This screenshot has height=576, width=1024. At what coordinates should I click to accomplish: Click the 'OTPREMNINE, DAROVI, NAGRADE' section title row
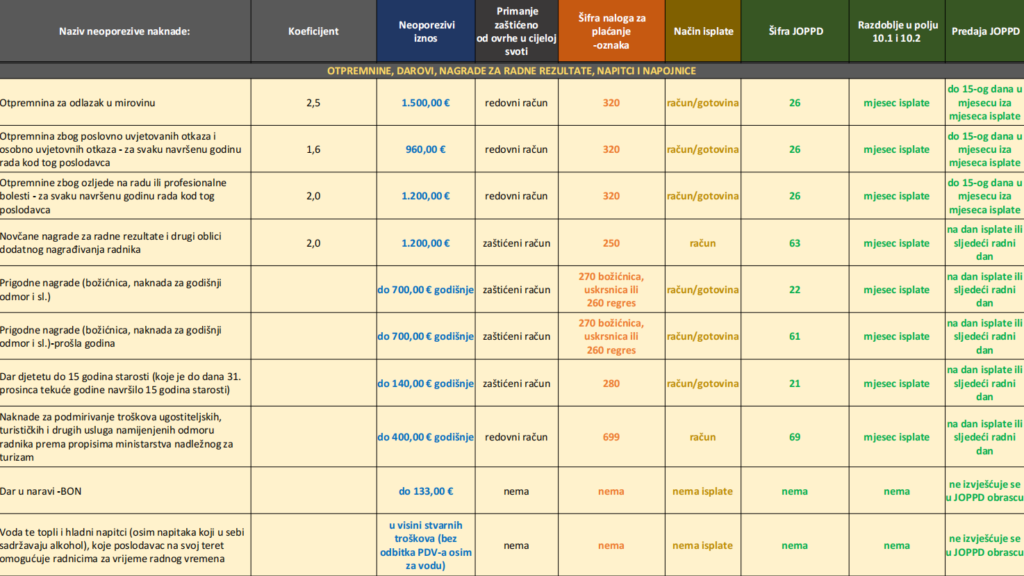click(511, 71)
